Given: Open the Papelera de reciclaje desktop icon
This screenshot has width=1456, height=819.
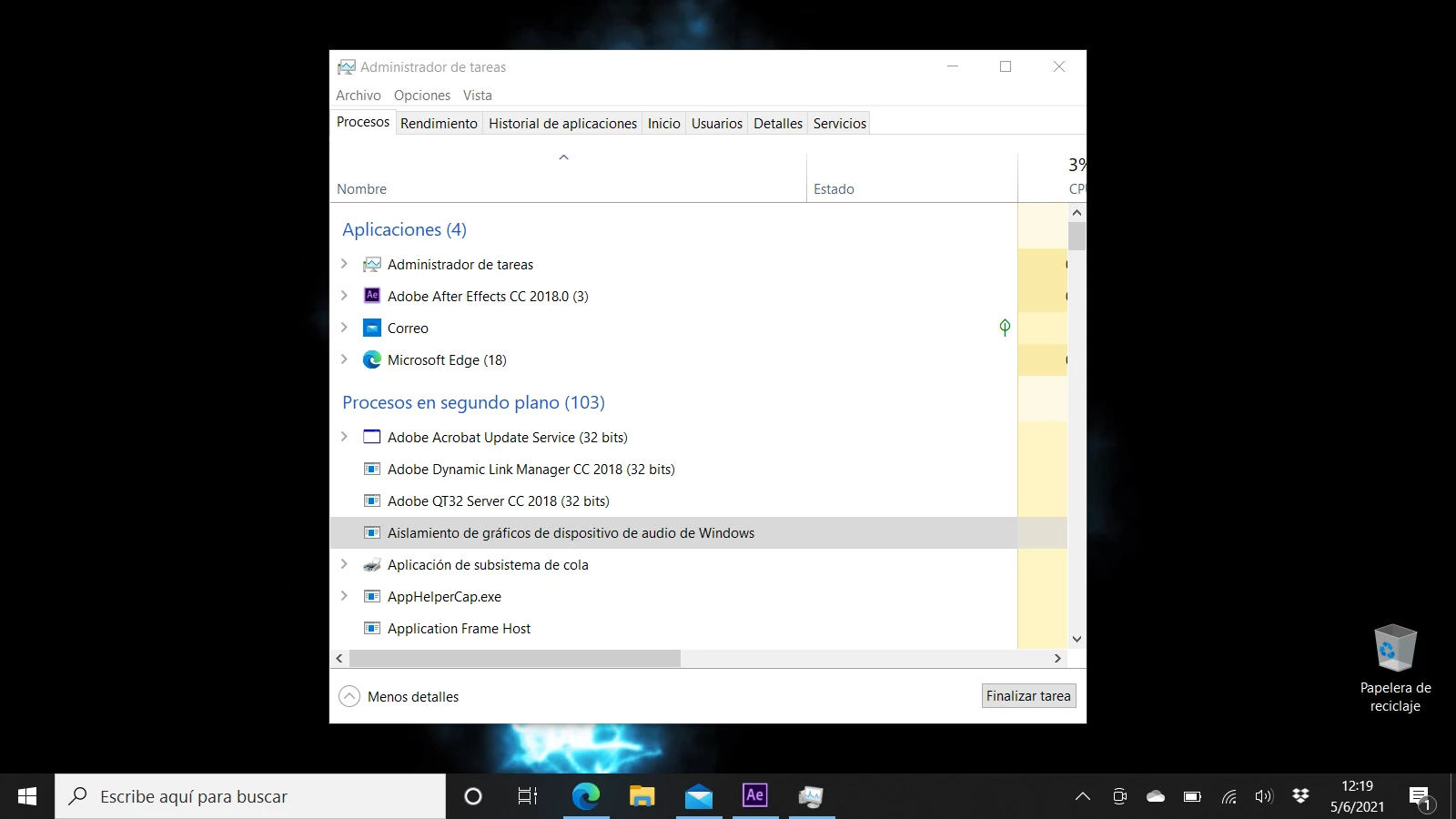Looking at the screenshot, I should [x=1395, y=669].
